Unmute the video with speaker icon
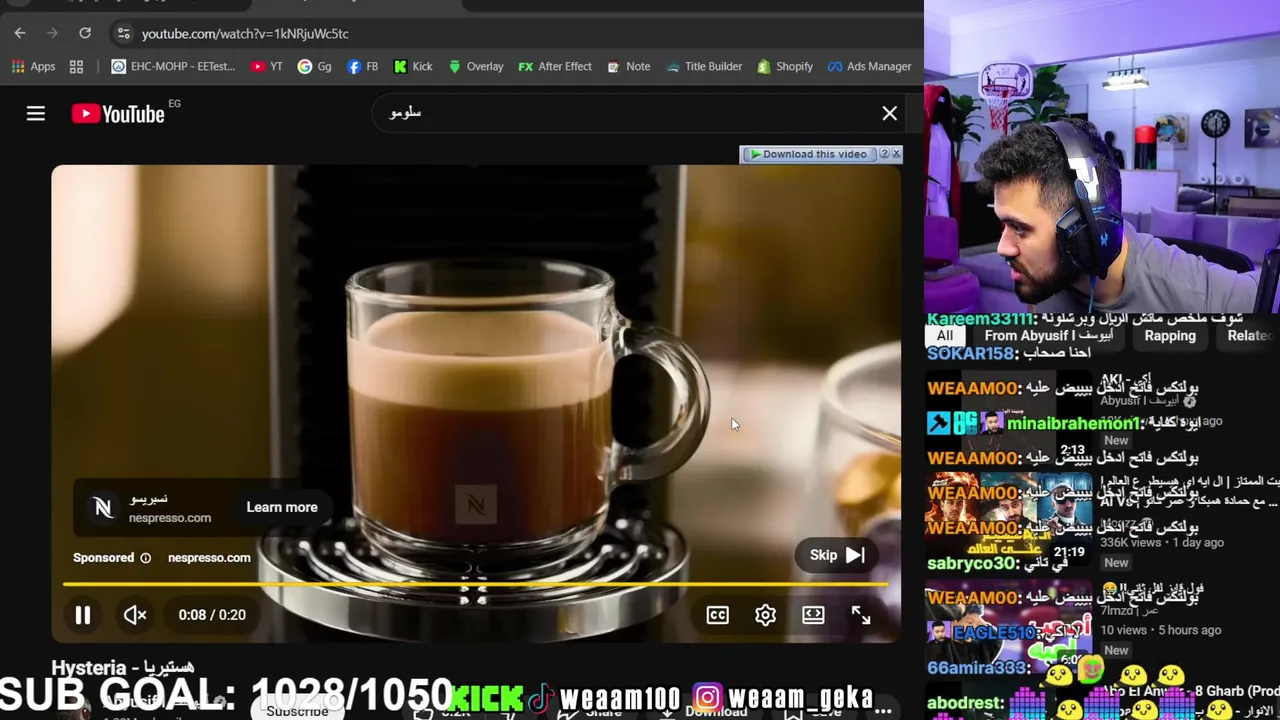 [135, 615]
